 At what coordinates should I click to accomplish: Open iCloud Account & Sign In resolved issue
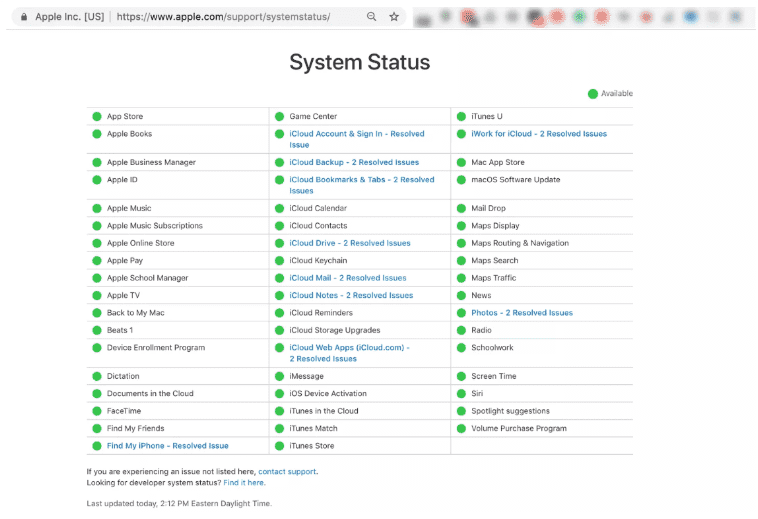click(x=357, y=139)
